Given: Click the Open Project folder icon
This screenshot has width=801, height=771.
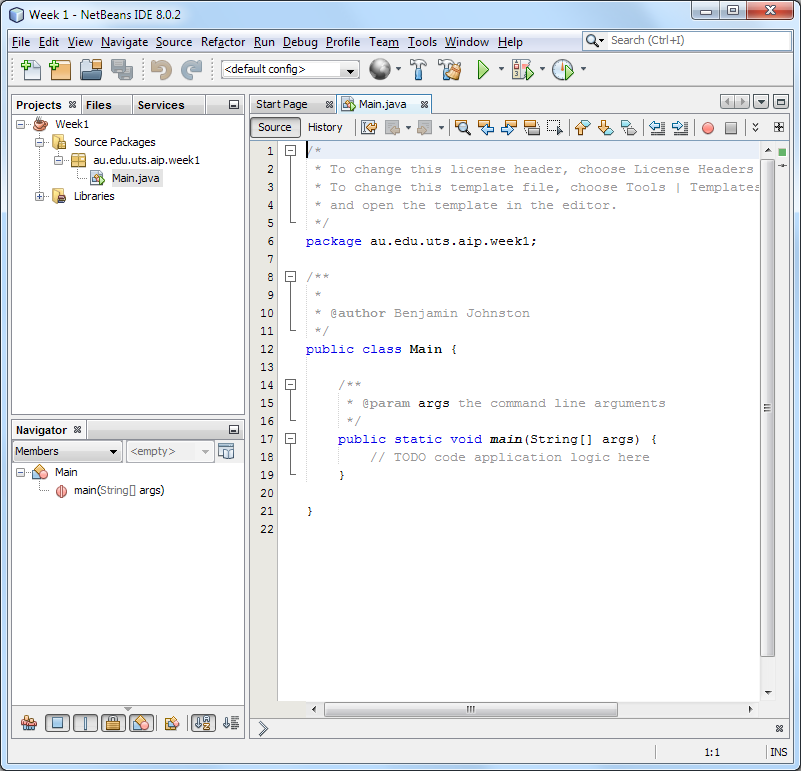Looking at the screenshot, I should [x=91, y=70].
